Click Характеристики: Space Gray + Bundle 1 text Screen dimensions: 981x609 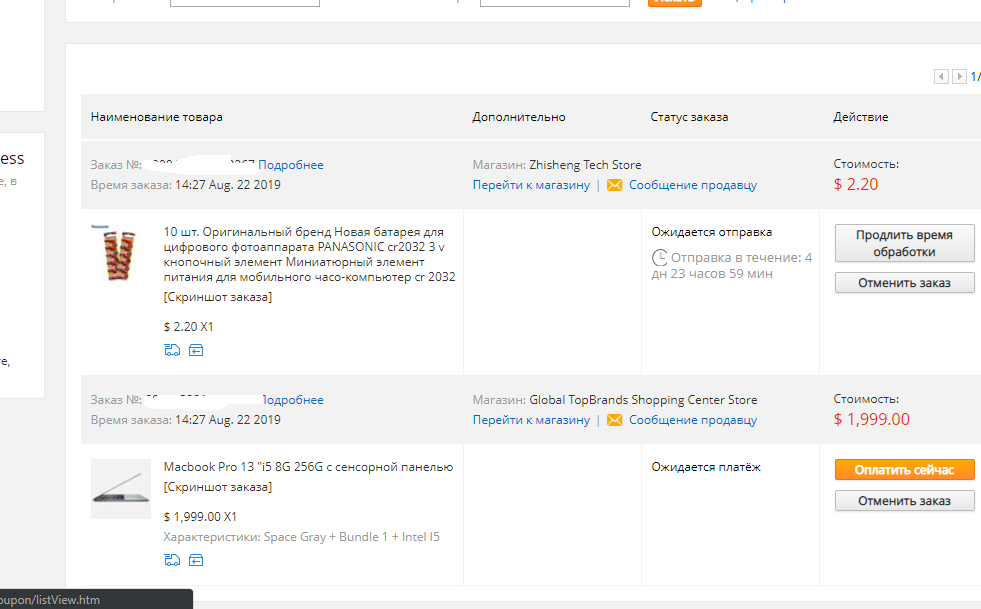(302, 537)
